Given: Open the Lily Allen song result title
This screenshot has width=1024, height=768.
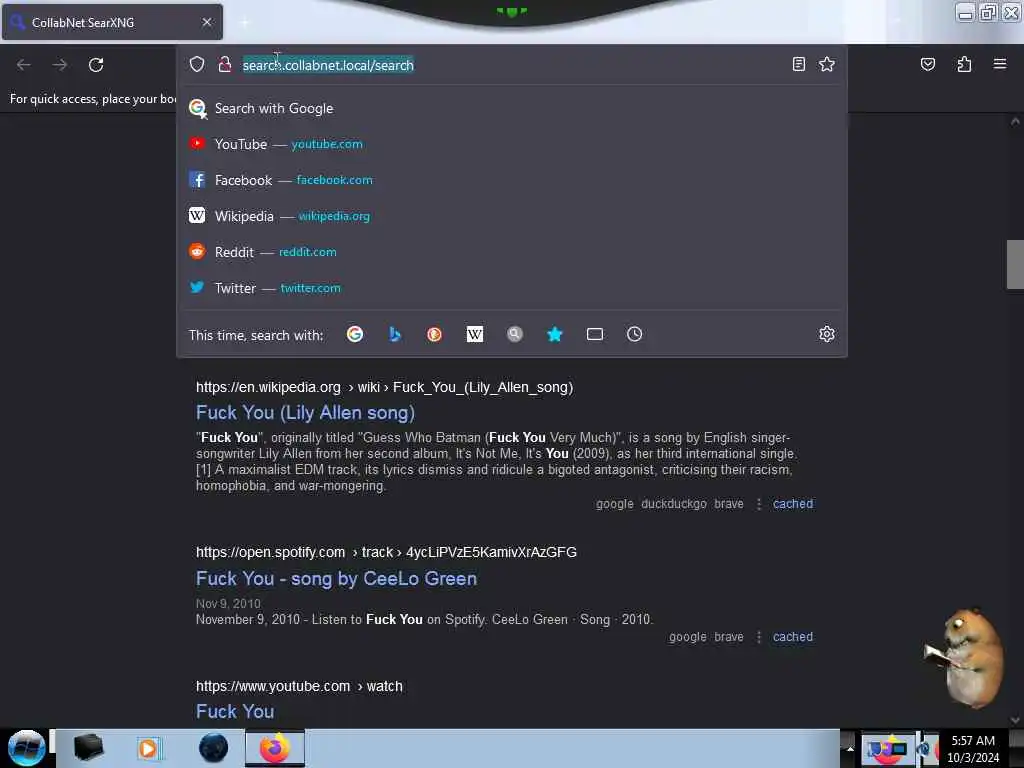Looking at the screenshot, I should [305, 413].
